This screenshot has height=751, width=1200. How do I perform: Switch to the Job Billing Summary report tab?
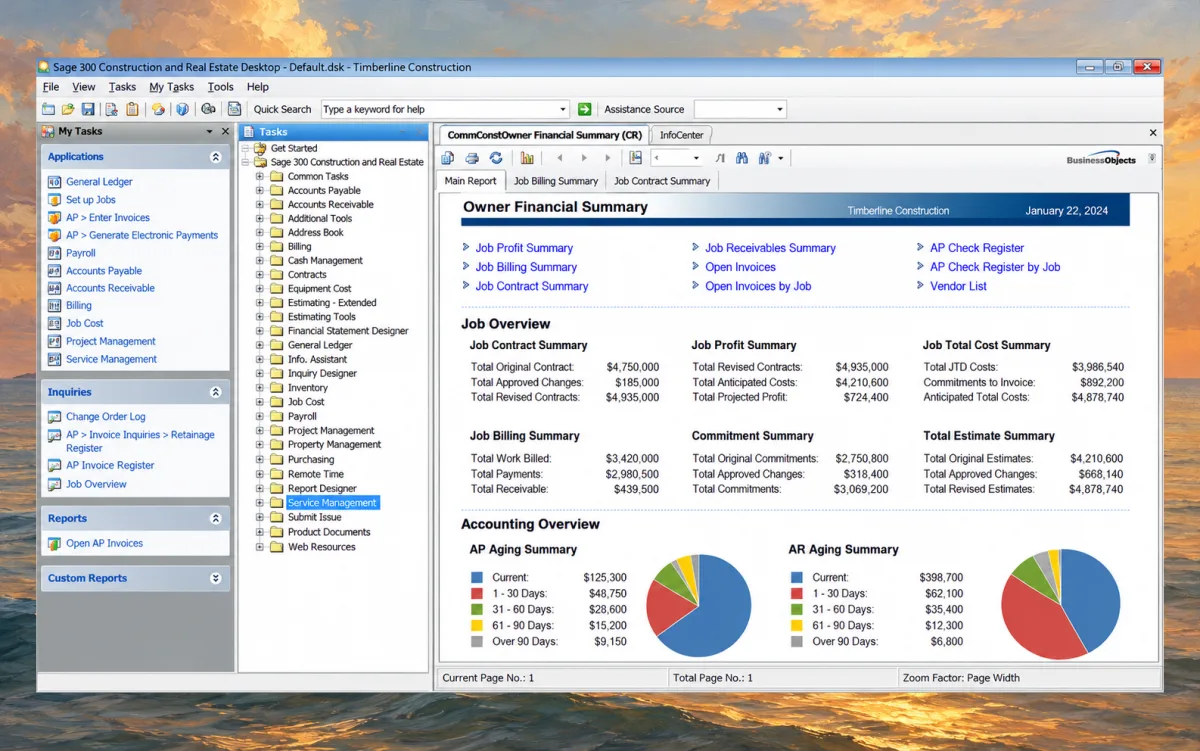[556, 181]
